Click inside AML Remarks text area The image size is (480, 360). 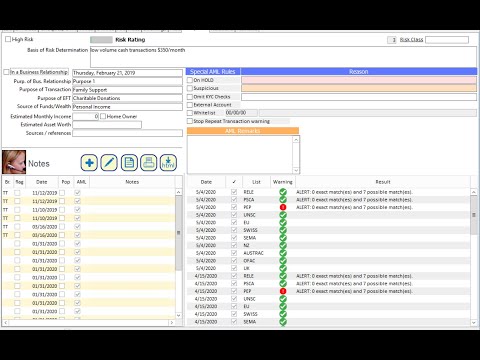pyautogui.click(x=240, y=155)
